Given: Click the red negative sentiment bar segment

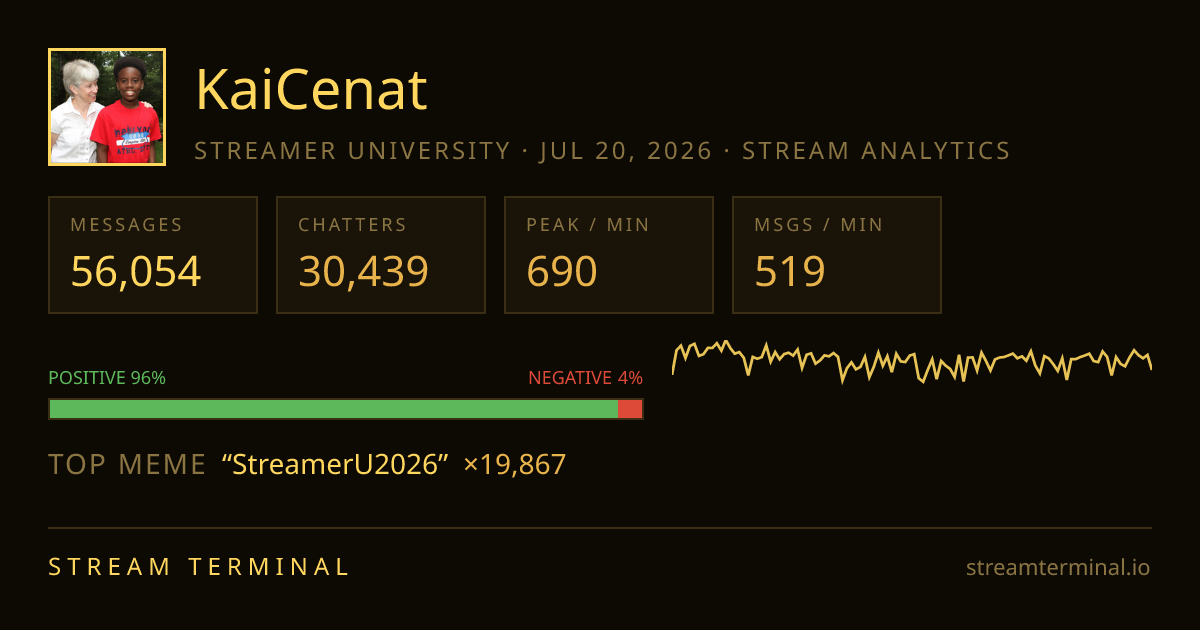Looking at the screenshot, I should tap(630, 409).
